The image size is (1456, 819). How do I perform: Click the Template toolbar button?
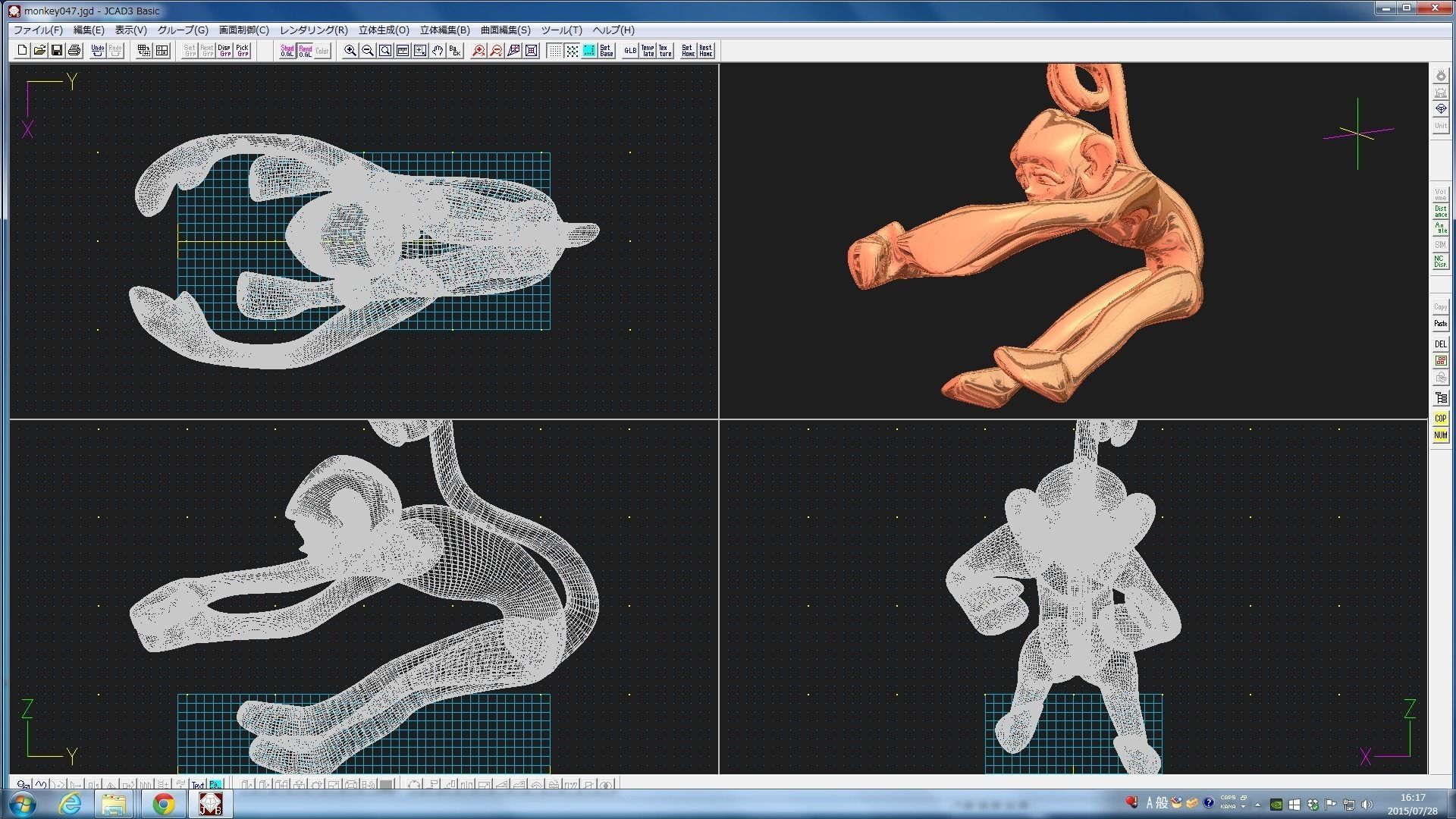click(648, 51)
